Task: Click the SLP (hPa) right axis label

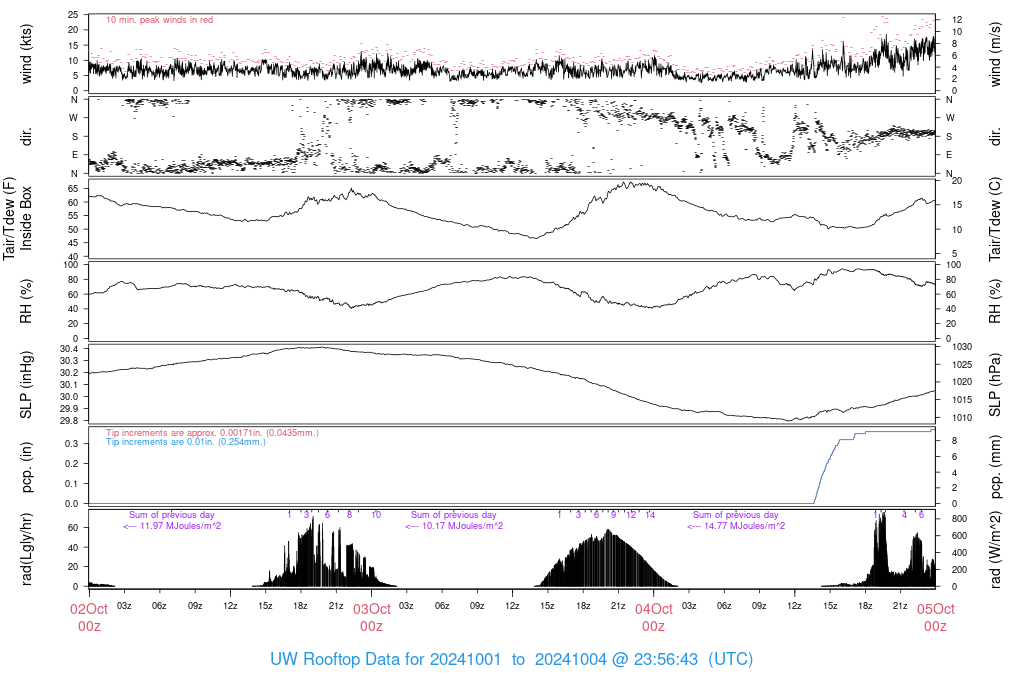Action: [x=995, y=385]
